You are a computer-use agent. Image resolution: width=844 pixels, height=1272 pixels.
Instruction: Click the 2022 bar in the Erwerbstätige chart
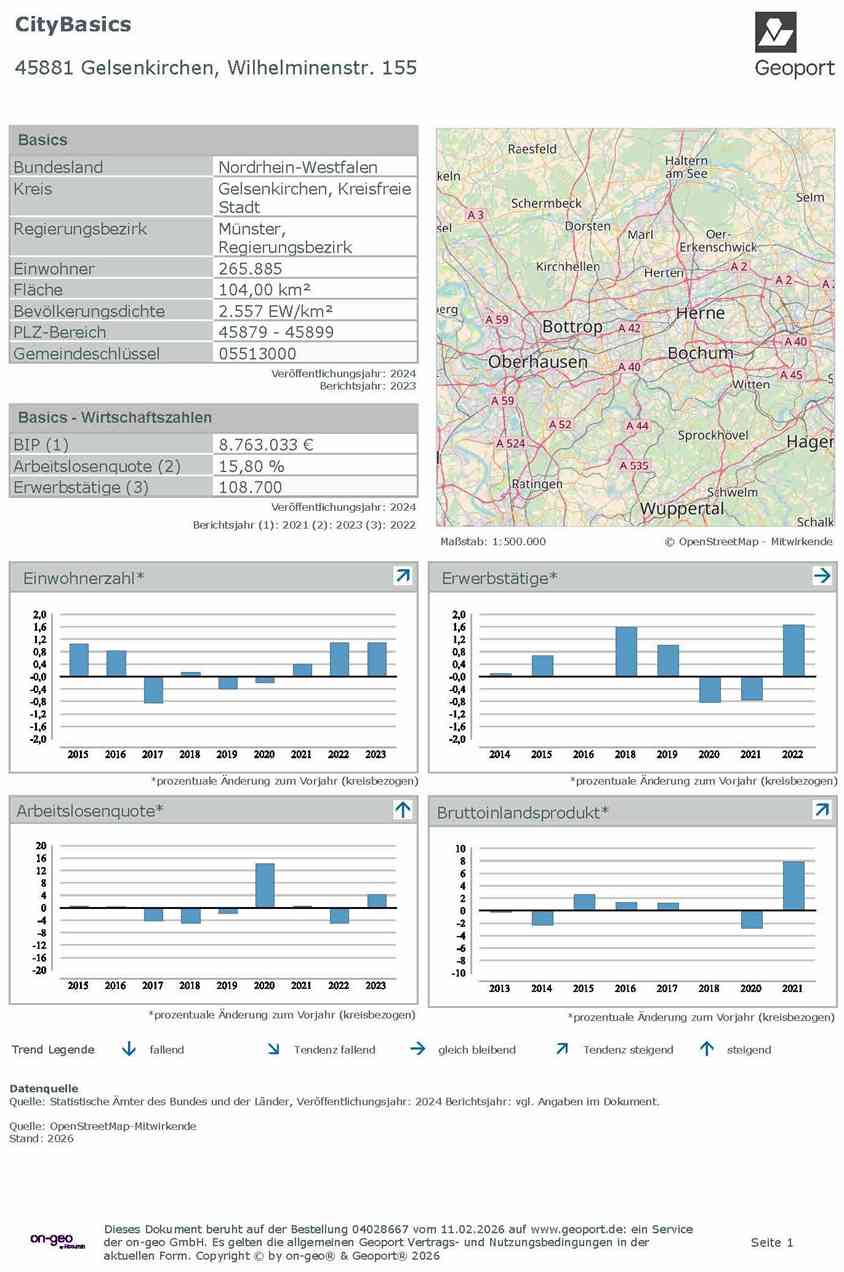[x=793, y=650]
